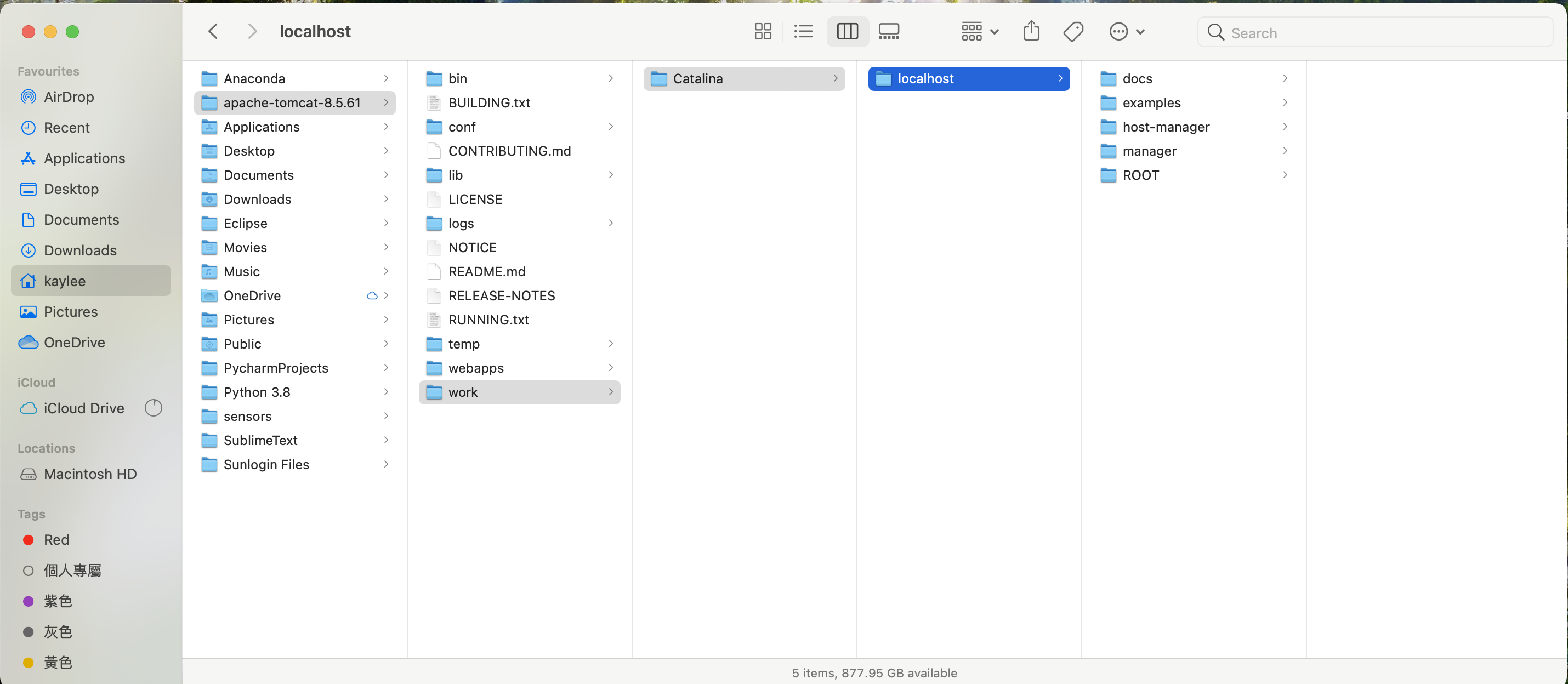The height and width of the screenshot is (684, 1568).
Task: Open AirDrop in the sidebar
Action: [68, 97]
